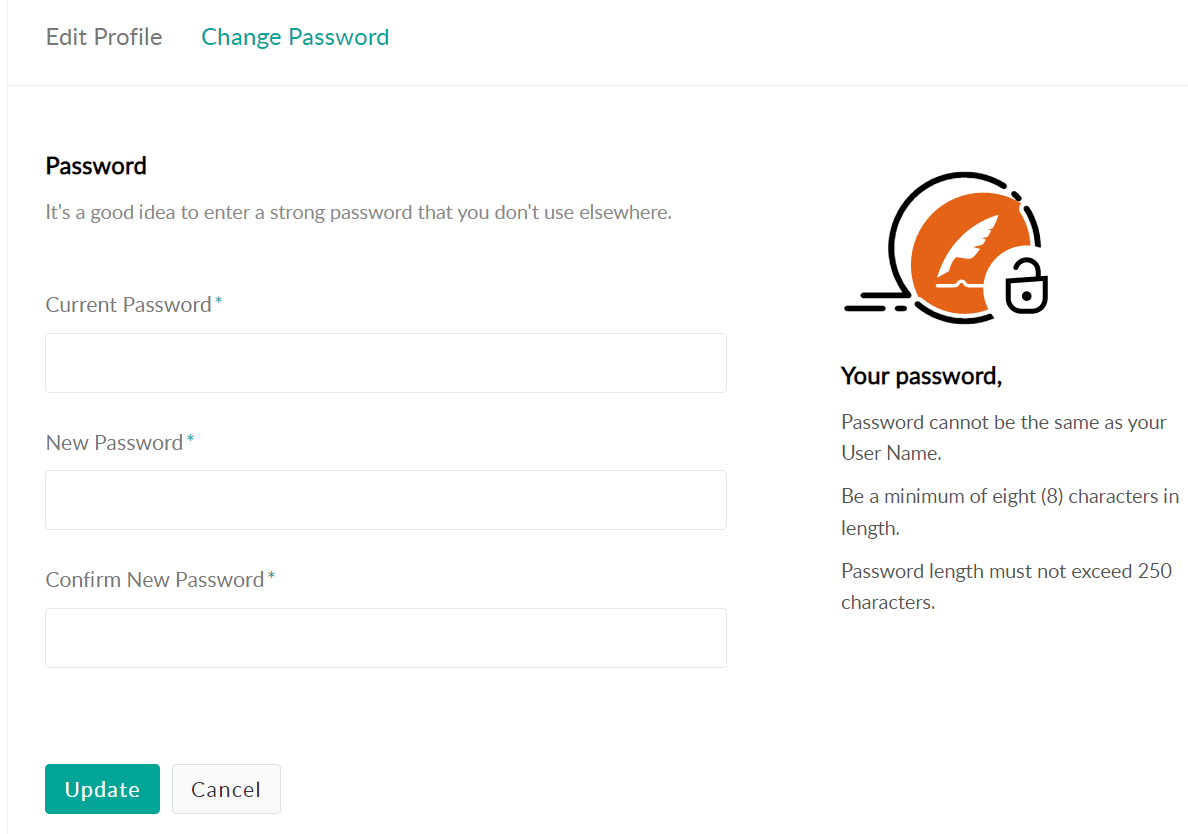Click the New Password label text
Image resolution: width=1188 pixels, height=834 pixels.
tap(114, 442)
